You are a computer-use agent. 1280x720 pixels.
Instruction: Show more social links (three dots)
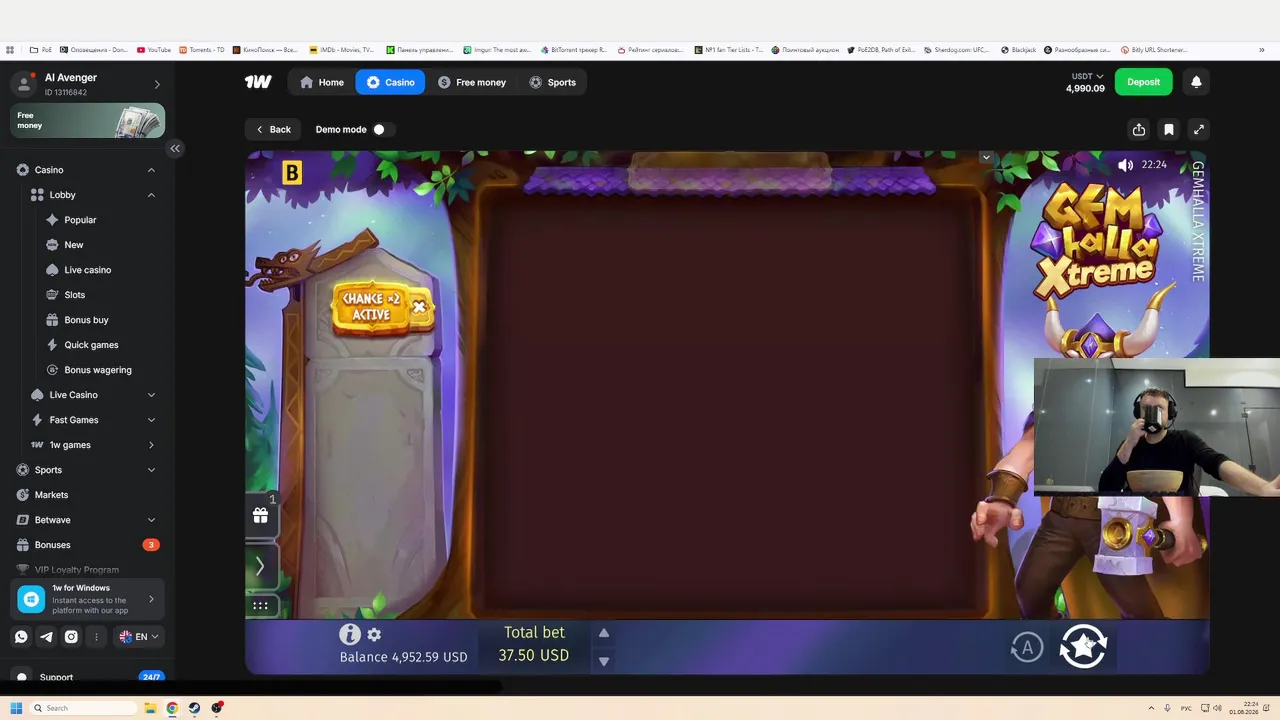tap(96, 636)
